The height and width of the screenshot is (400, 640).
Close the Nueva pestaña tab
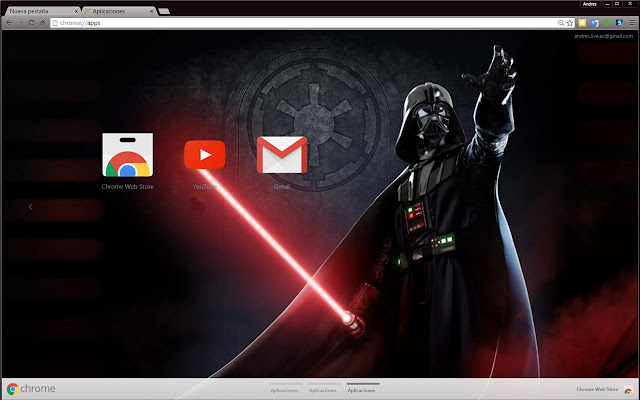(76, 11)
